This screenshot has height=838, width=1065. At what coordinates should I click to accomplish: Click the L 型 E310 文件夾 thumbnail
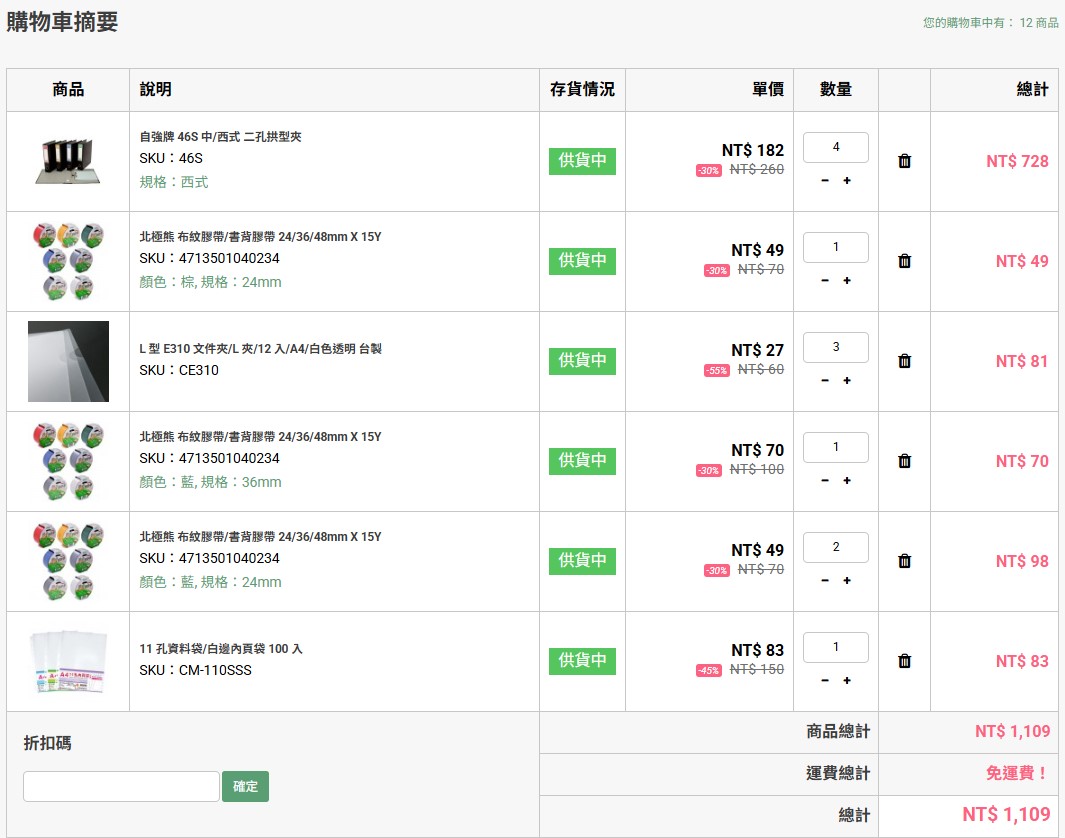68,361
